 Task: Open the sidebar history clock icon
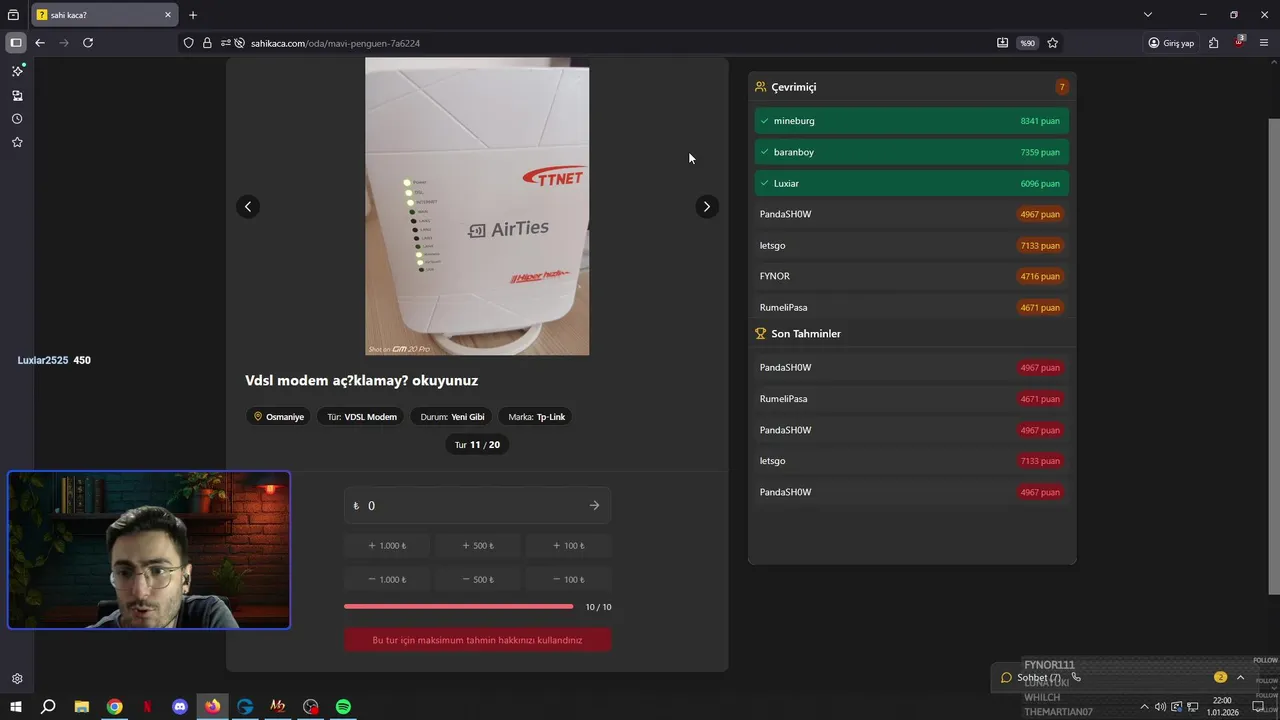(x=17, y=119)
